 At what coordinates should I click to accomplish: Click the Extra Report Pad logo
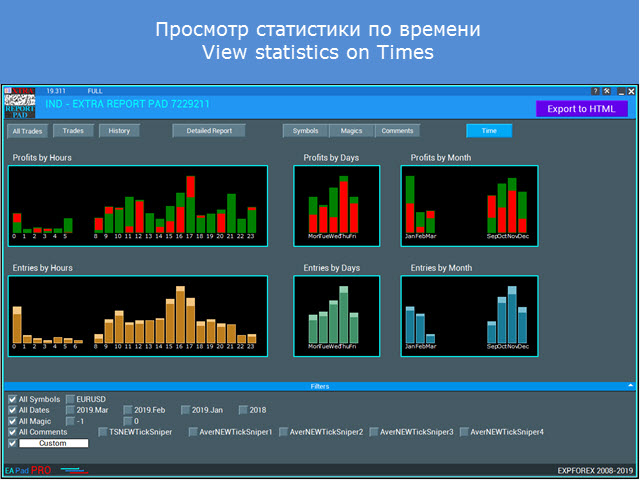click(x=20, y=103)
